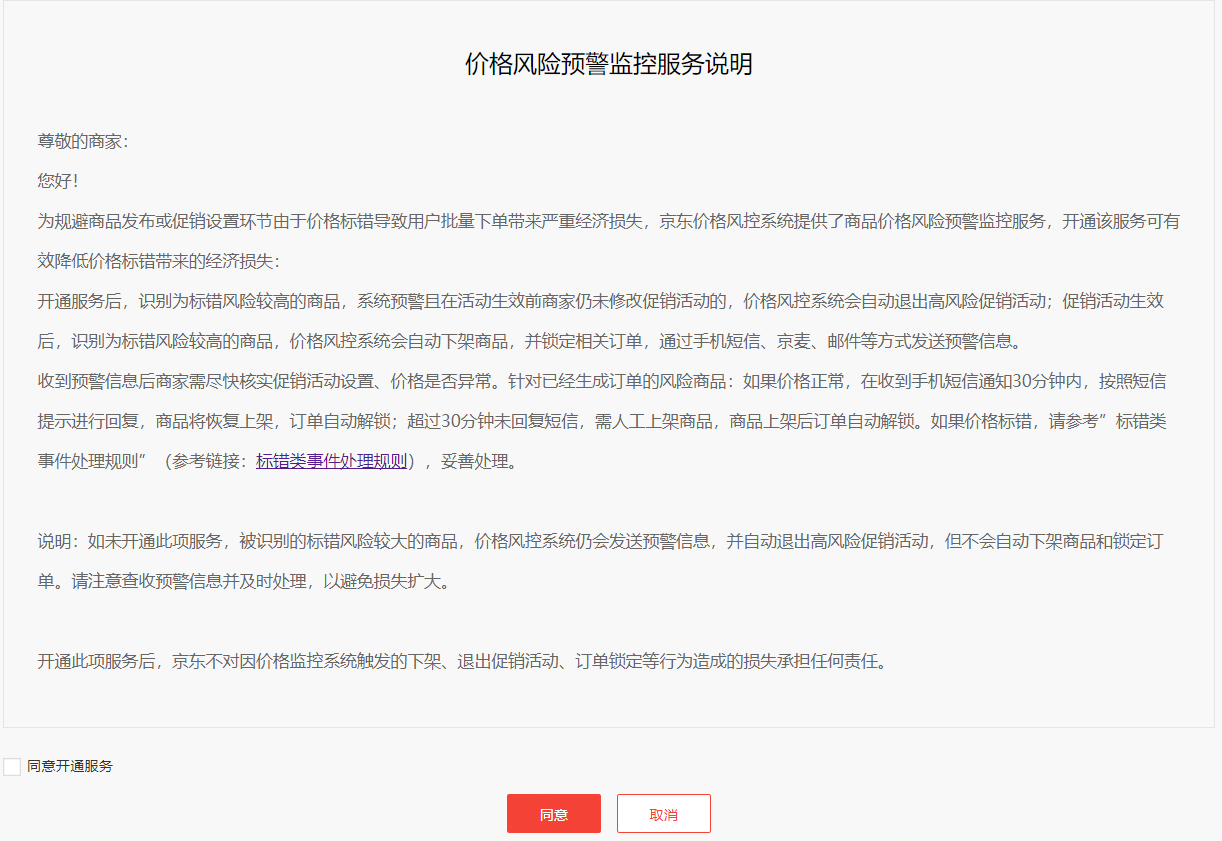Viewport: 1222px width, 841px height.
Task: Click the line starting 为规避商品发布
Action: (x=608, y=221)
